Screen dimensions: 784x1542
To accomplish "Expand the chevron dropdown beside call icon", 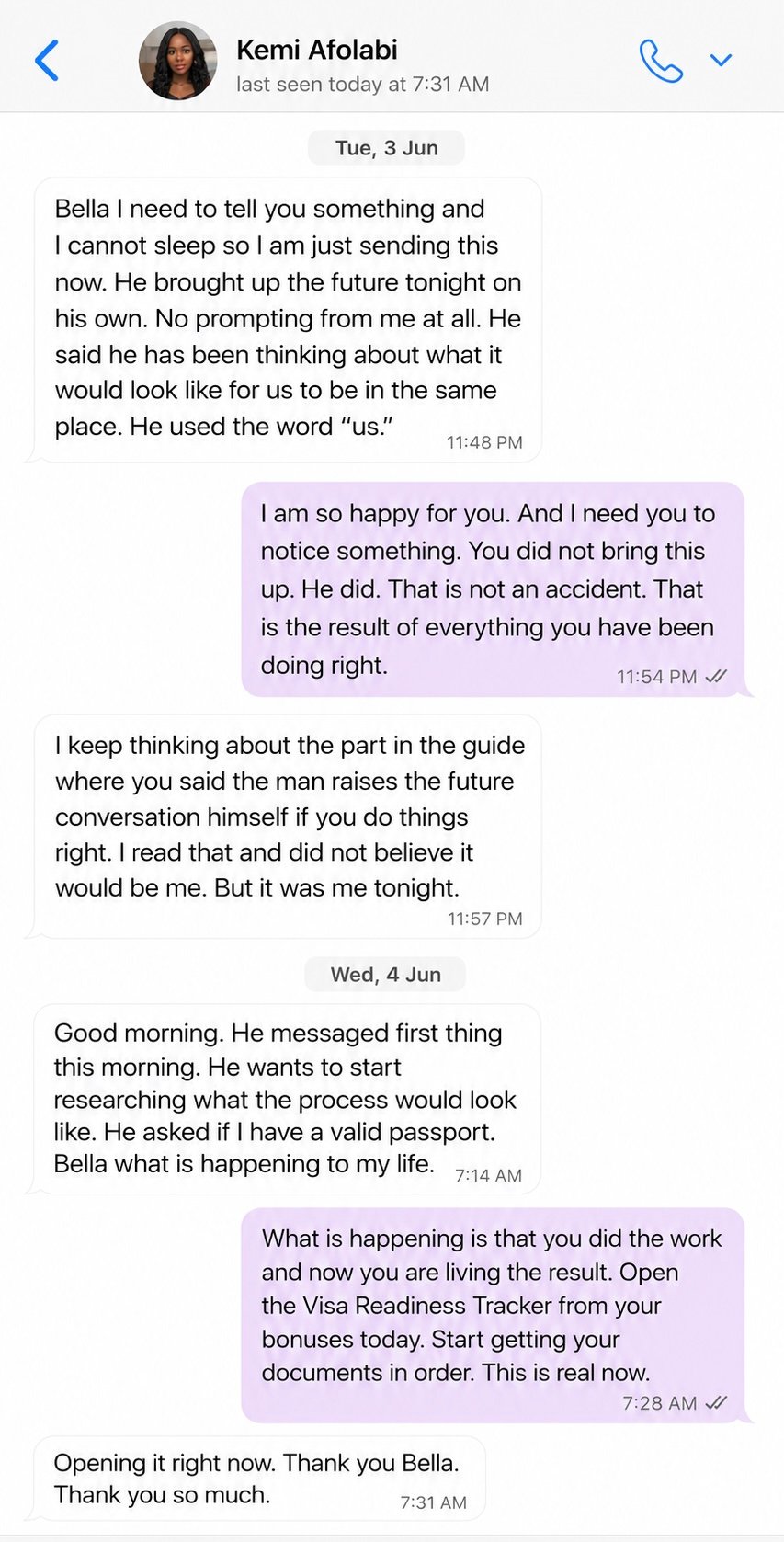I will (722, 60).
